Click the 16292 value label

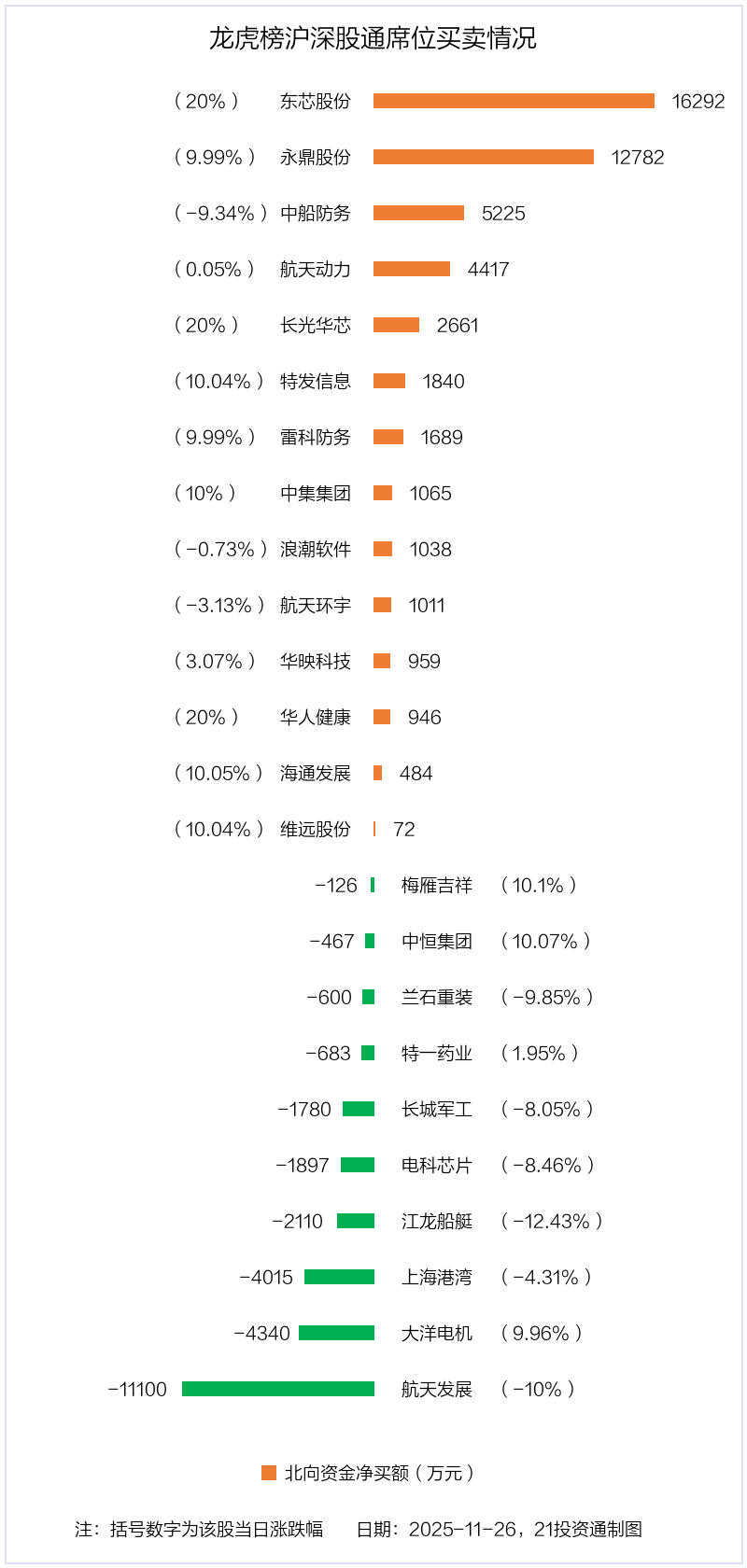coord(698,102)
